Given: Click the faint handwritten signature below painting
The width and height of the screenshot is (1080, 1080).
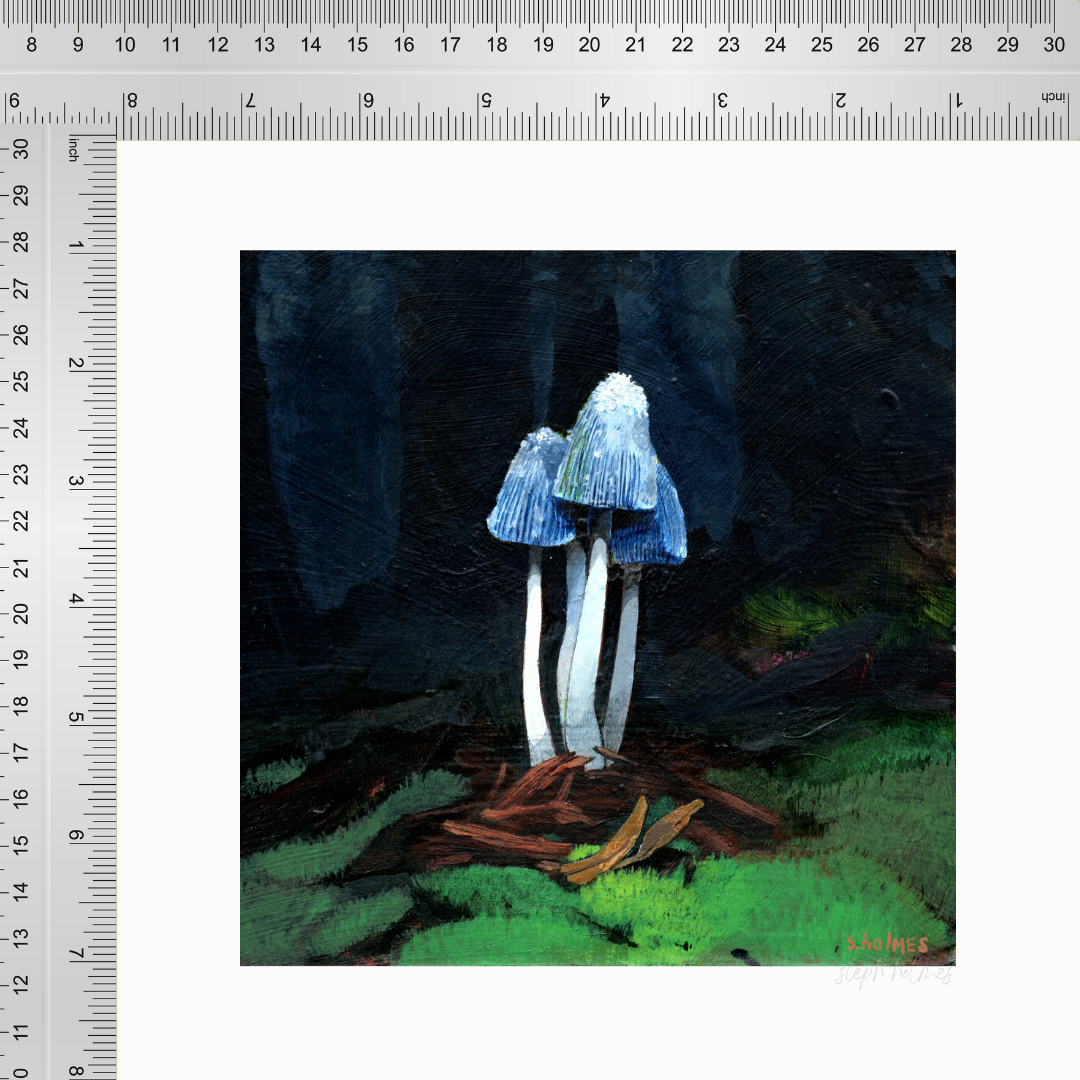Looking at the screenshot, I should coord(894,975).
